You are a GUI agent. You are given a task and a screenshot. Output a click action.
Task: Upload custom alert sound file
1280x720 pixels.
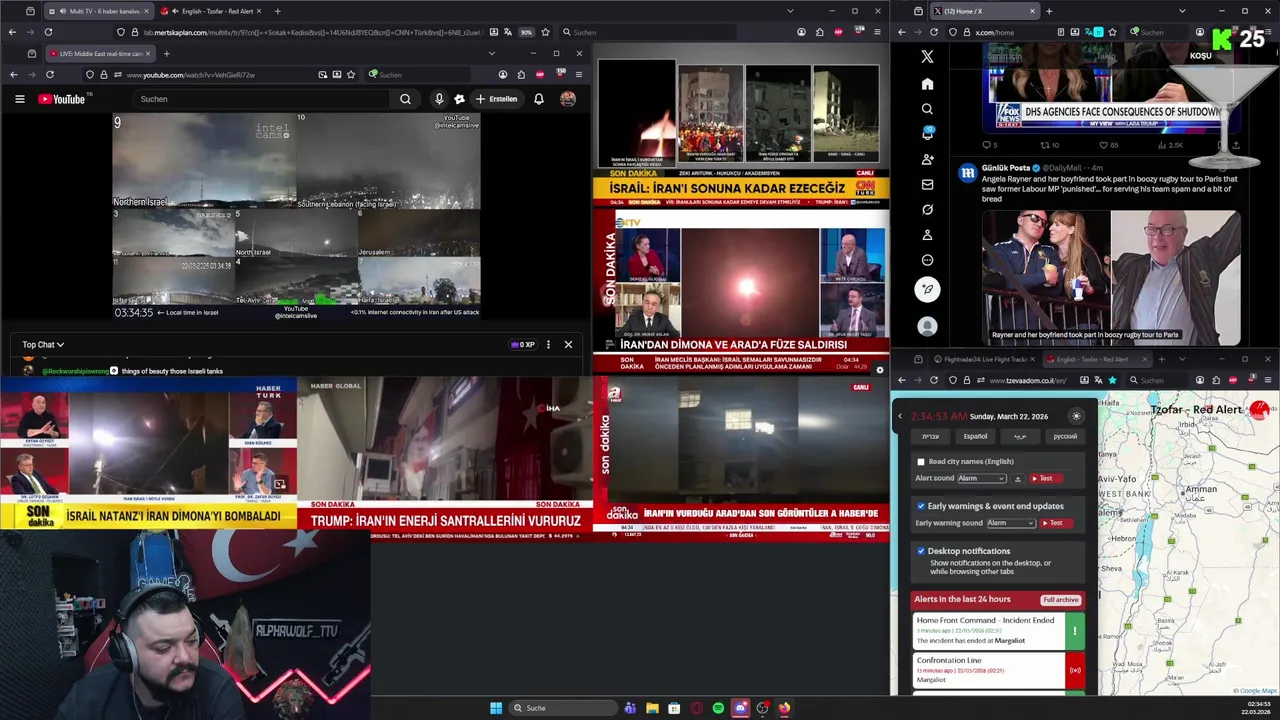tap(1018, 478)
